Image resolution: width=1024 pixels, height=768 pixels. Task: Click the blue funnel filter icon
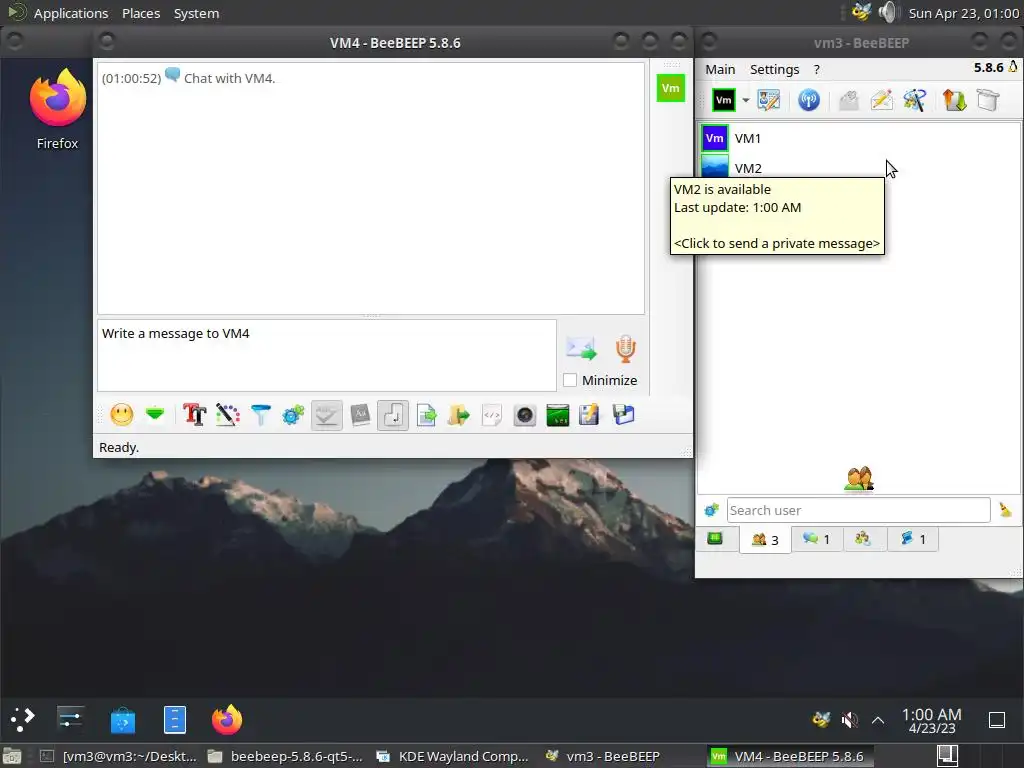pyautogui.click(x=261, y=415)
